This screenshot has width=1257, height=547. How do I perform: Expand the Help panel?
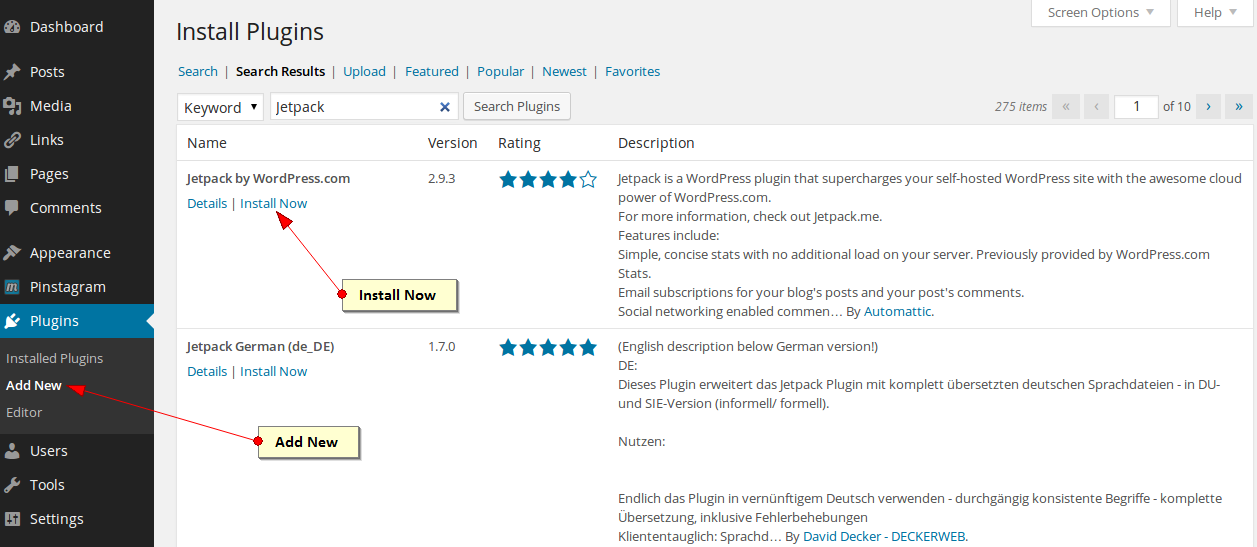coord(1215,13)
